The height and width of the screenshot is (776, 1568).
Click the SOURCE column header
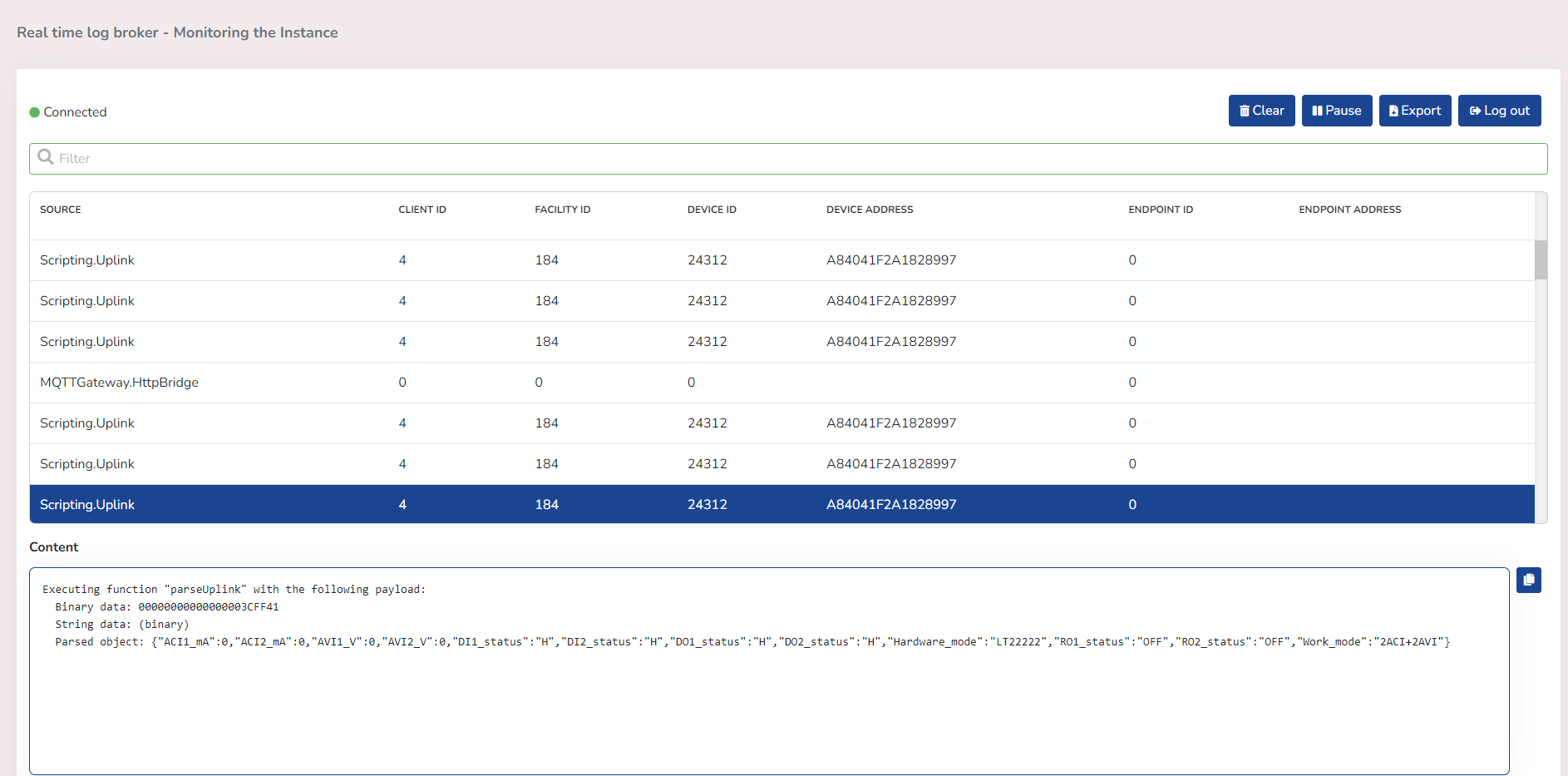[x=61, y=210]
